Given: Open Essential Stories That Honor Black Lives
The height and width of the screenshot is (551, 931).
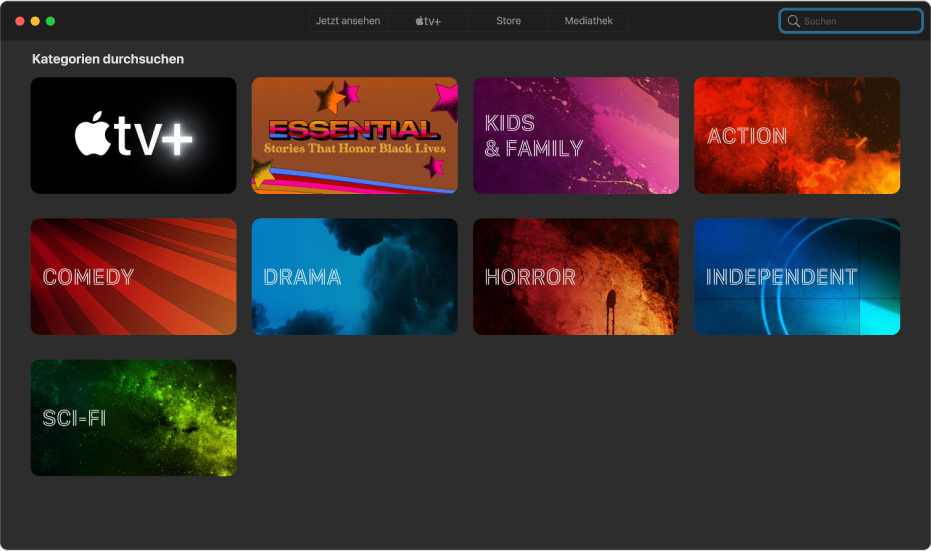Looking at the screenshot, I should pyautogui.click(x=354, y=135).
